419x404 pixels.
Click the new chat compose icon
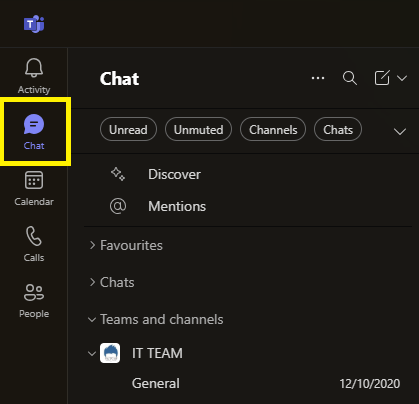point(382,78)
